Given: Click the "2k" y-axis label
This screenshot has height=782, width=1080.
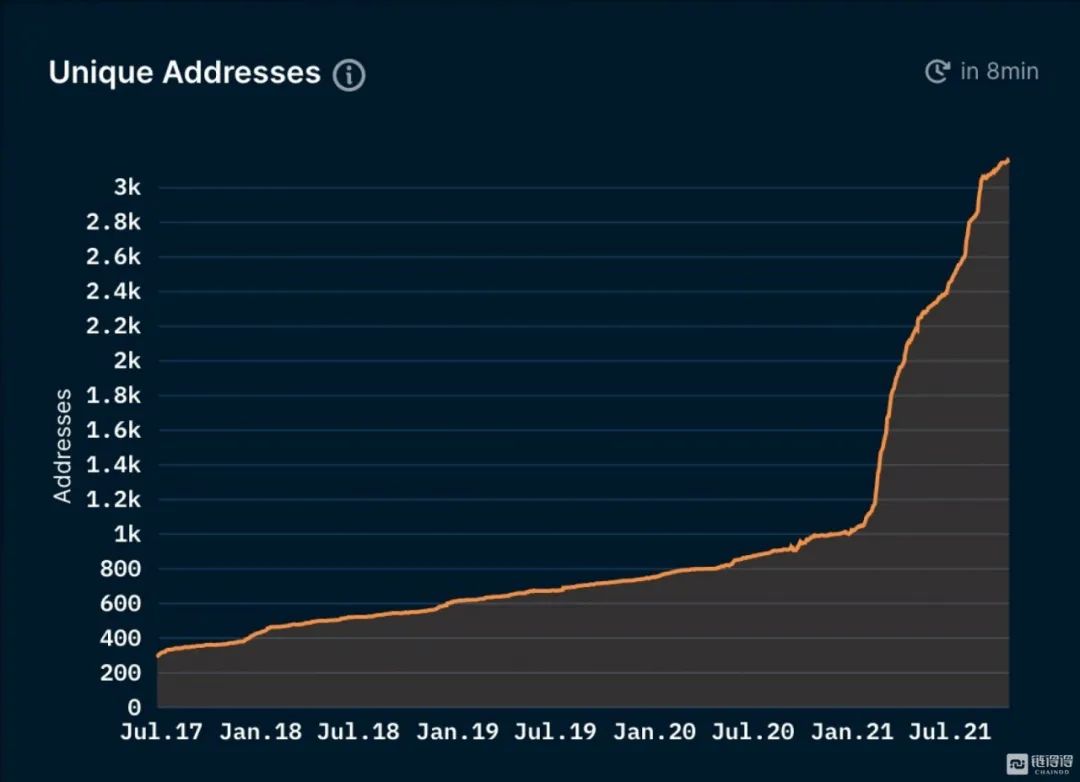Looking at the screenshot, I should (127, 360).
